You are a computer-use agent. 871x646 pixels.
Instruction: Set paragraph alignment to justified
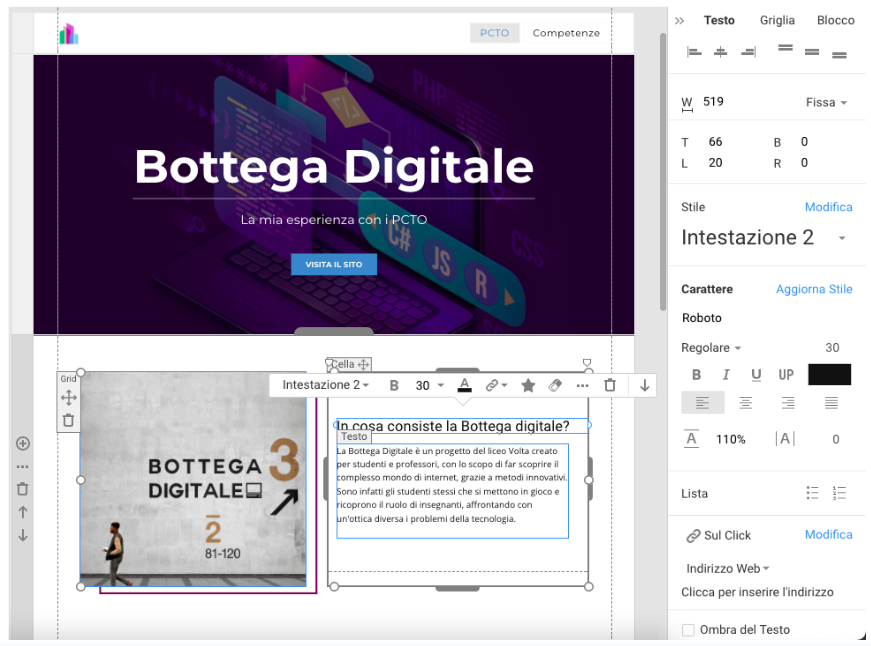[x=831, y=403]
